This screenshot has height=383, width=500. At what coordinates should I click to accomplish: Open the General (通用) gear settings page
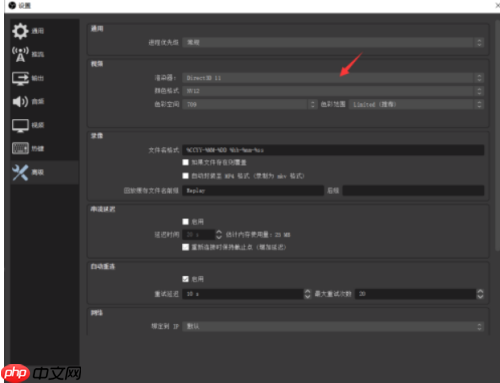click(x=28, y=31)
